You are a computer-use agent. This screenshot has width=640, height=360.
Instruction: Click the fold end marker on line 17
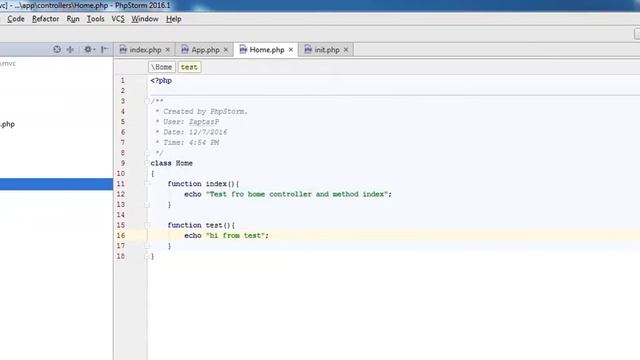(x=147, y=246)
